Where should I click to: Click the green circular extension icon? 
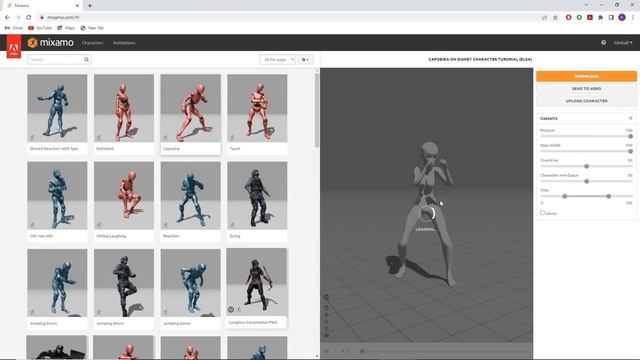click(x=579, y=18)
